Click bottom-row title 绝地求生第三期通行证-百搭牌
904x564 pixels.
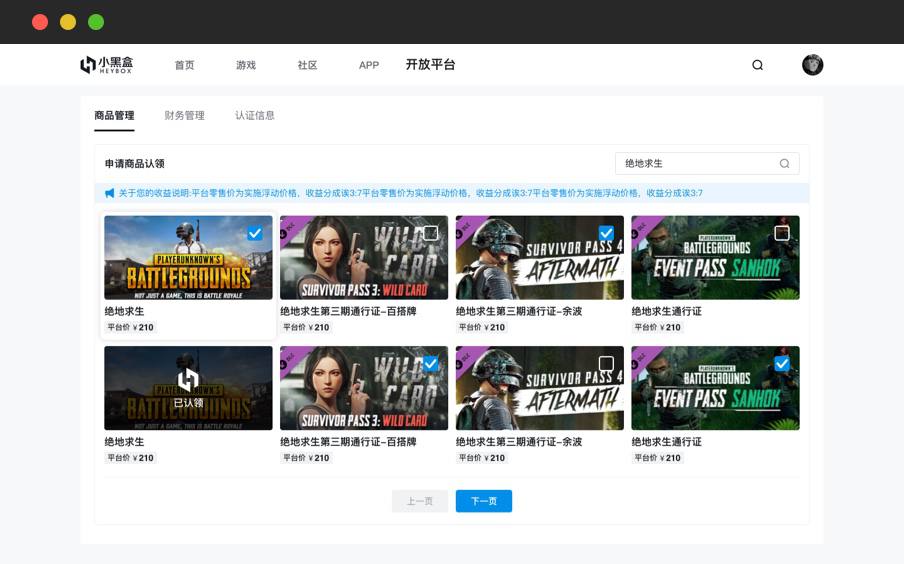tap(348, 442)
